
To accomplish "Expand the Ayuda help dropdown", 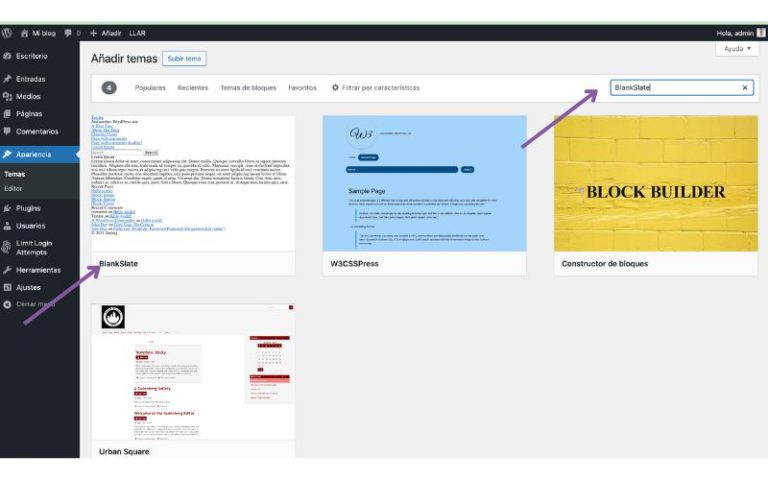I will click(x=737, y=48).
